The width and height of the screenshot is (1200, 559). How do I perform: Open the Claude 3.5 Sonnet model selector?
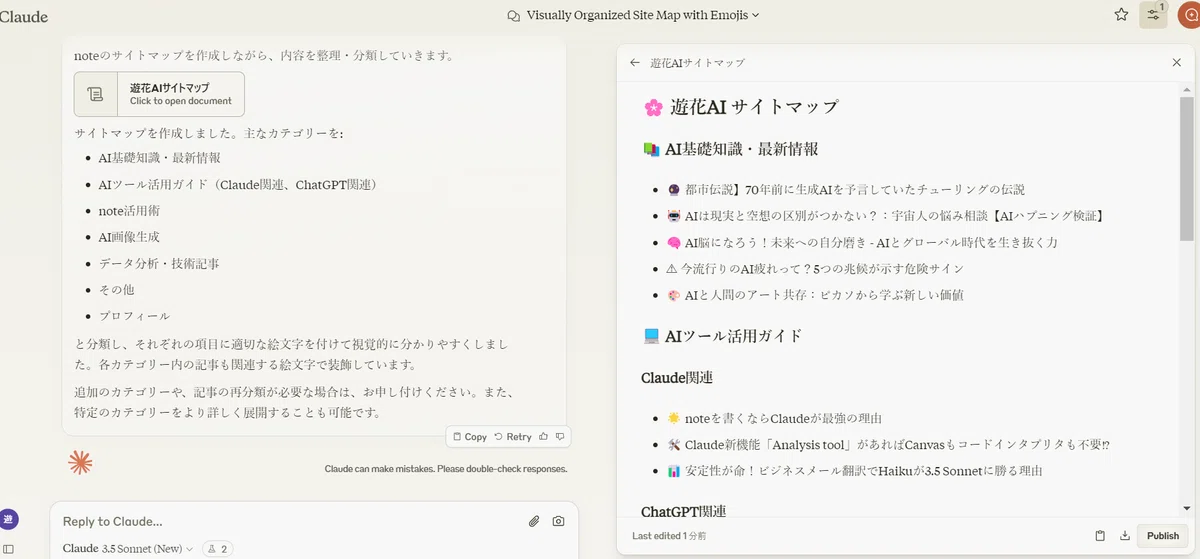tap(127, 548)
